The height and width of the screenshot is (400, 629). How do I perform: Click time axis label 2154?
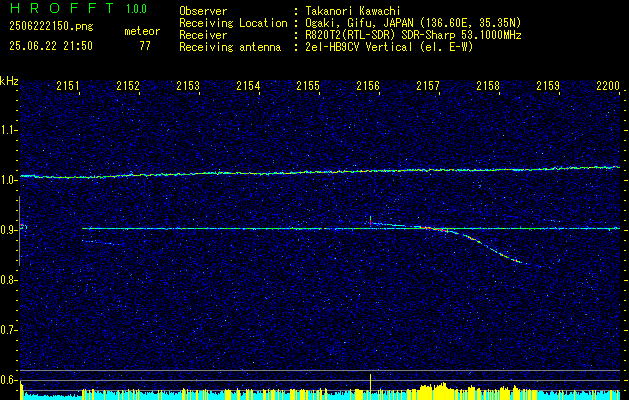248,86
